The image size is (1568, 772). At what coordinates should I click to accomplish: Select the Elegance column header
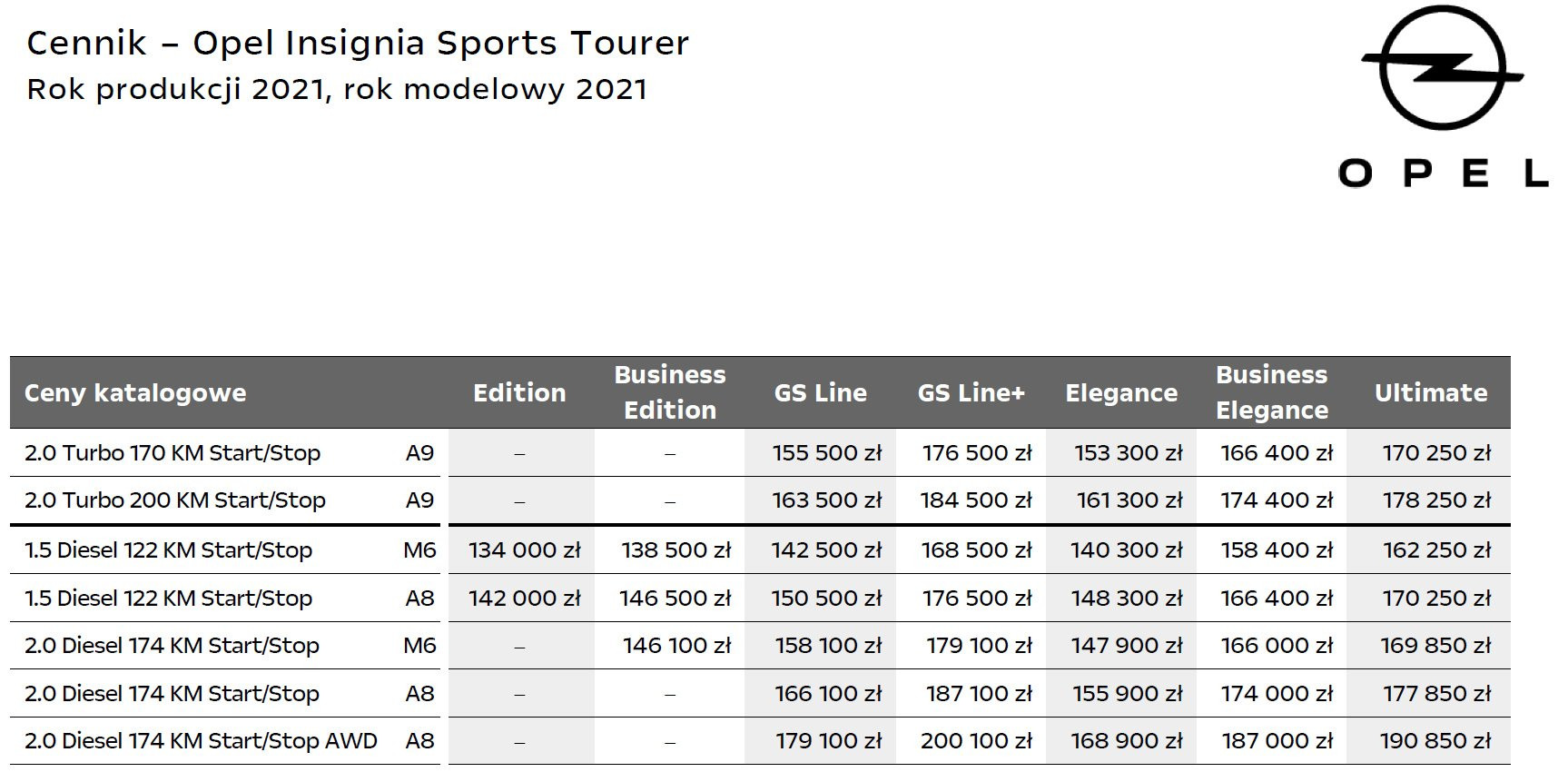point(1121,392)
